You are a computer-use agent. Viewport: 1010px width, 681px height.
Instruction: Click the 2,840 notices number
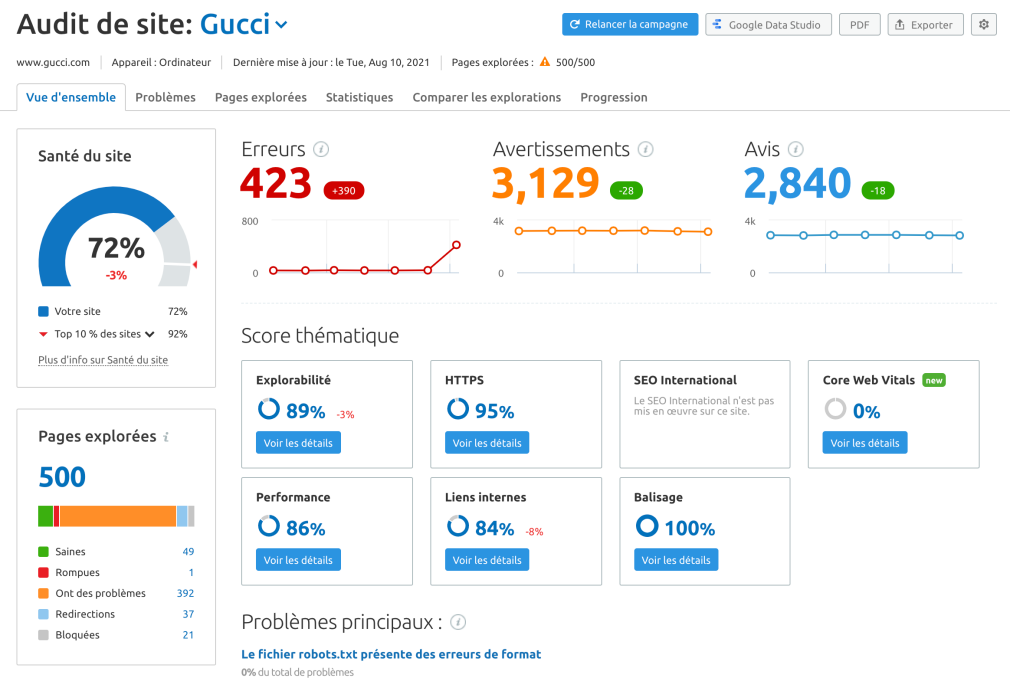click(x=797, y=183)
